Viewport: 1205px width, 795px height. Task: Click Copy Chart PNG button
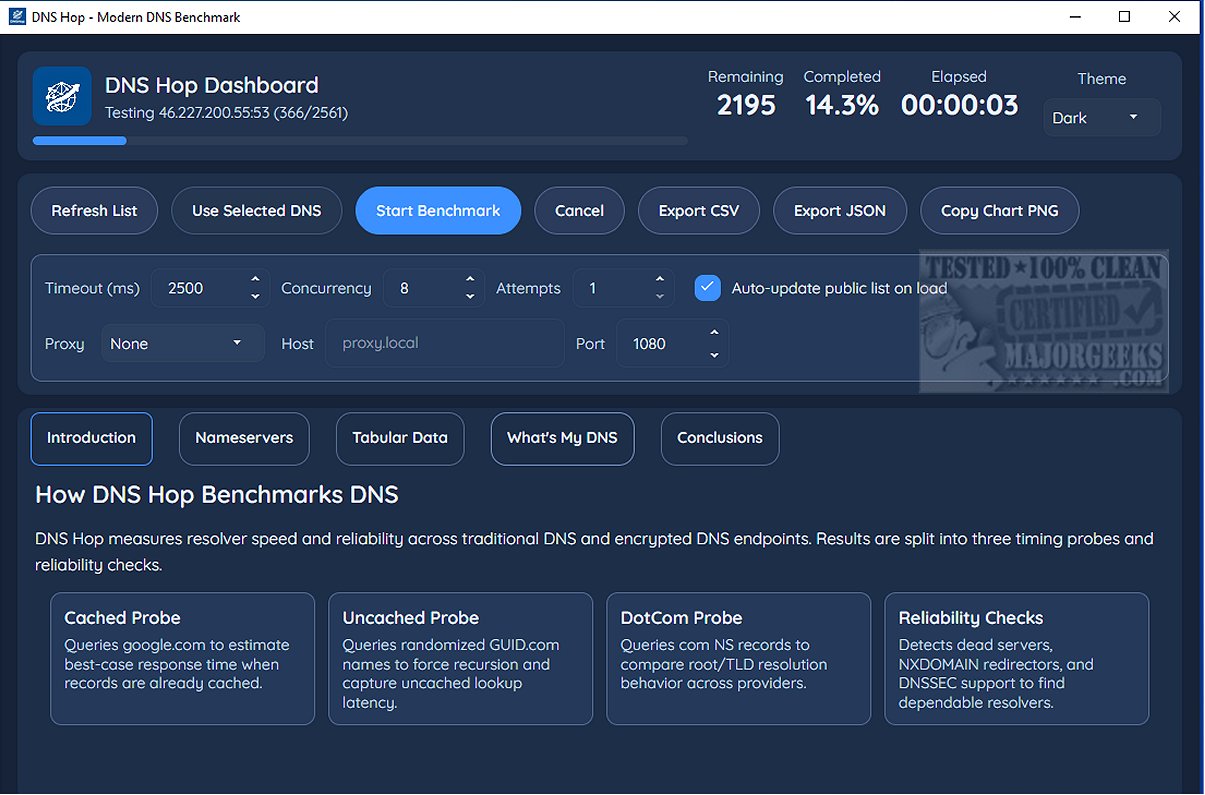pyautogui.click(x=999, y=211)
